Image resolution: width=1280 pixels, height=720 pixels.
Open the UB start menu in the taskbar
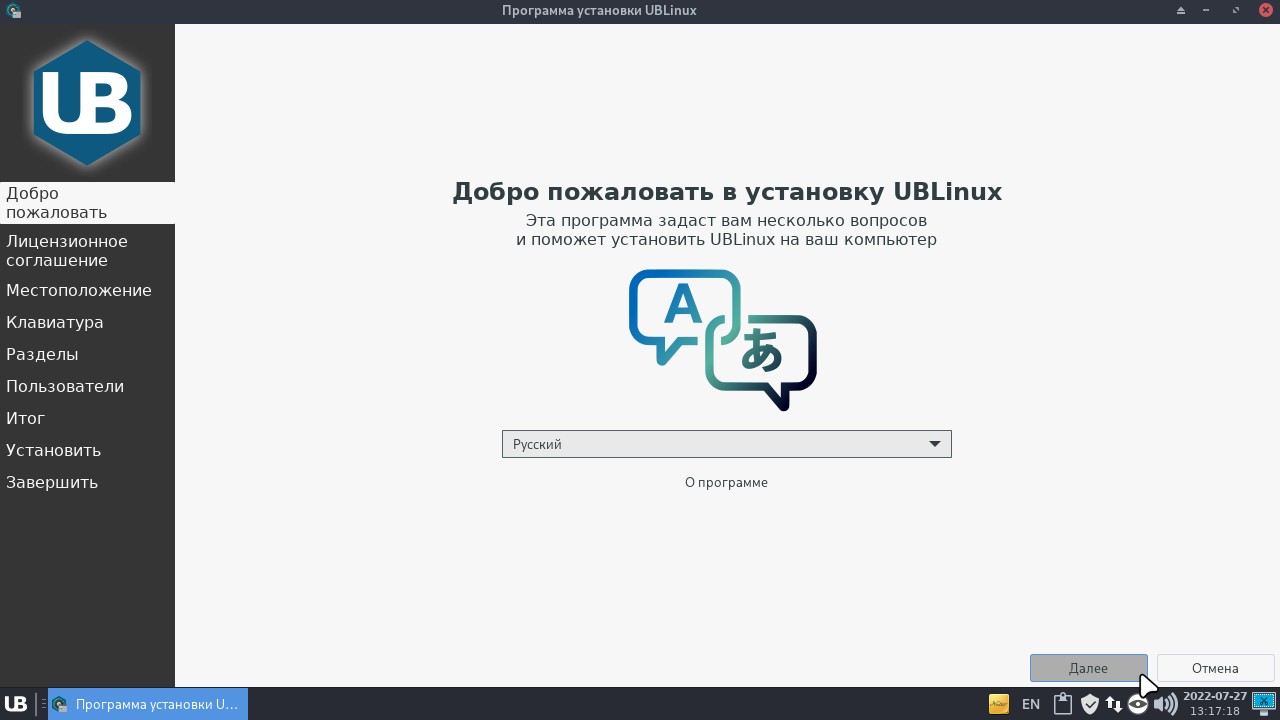pos(16,704)
